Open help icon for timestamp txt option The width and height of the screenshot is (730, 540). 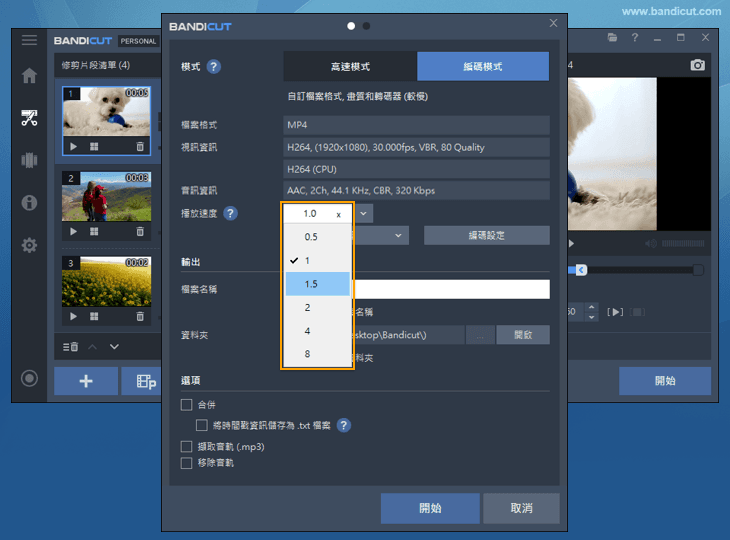coord(344,425)
